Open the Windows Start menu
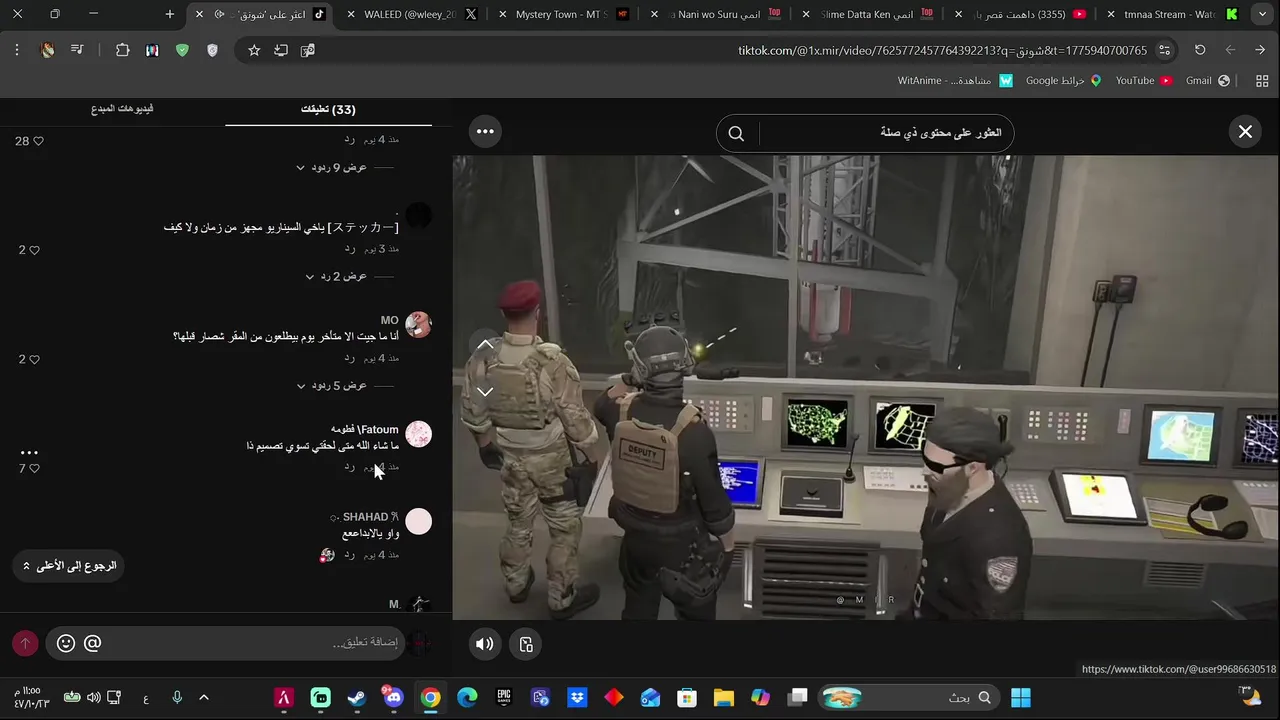This screenshot has width=1280, height=720. point(1021,697)
